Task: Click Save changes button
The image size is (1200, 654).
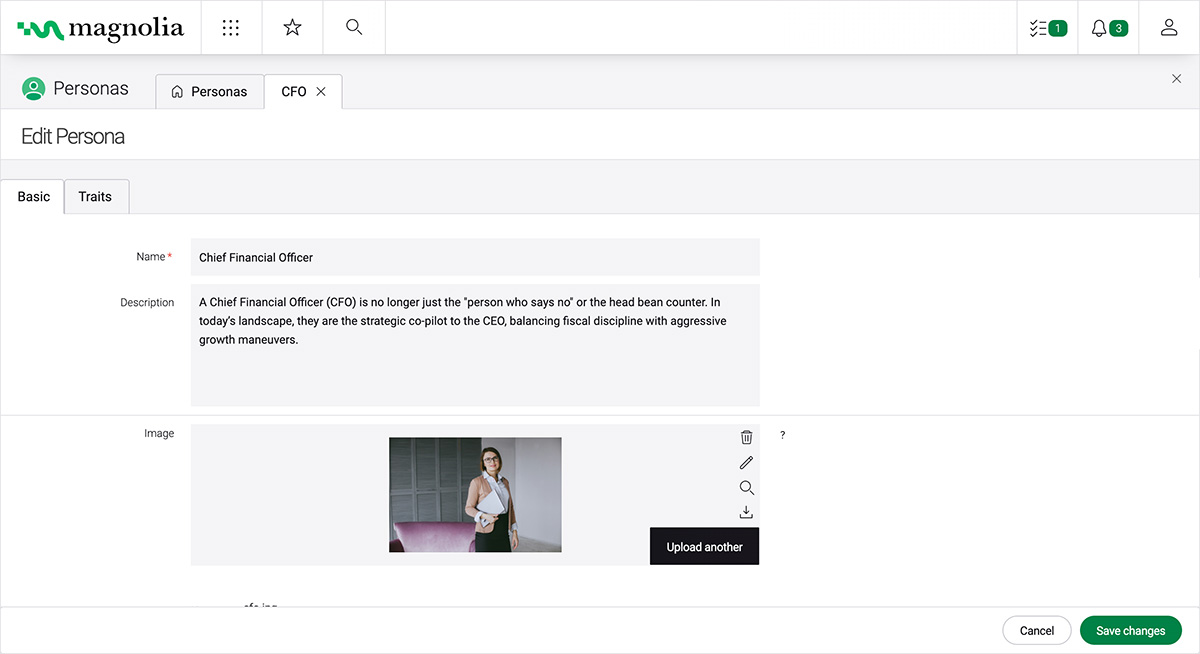Action: click(x=1130, y=631)
